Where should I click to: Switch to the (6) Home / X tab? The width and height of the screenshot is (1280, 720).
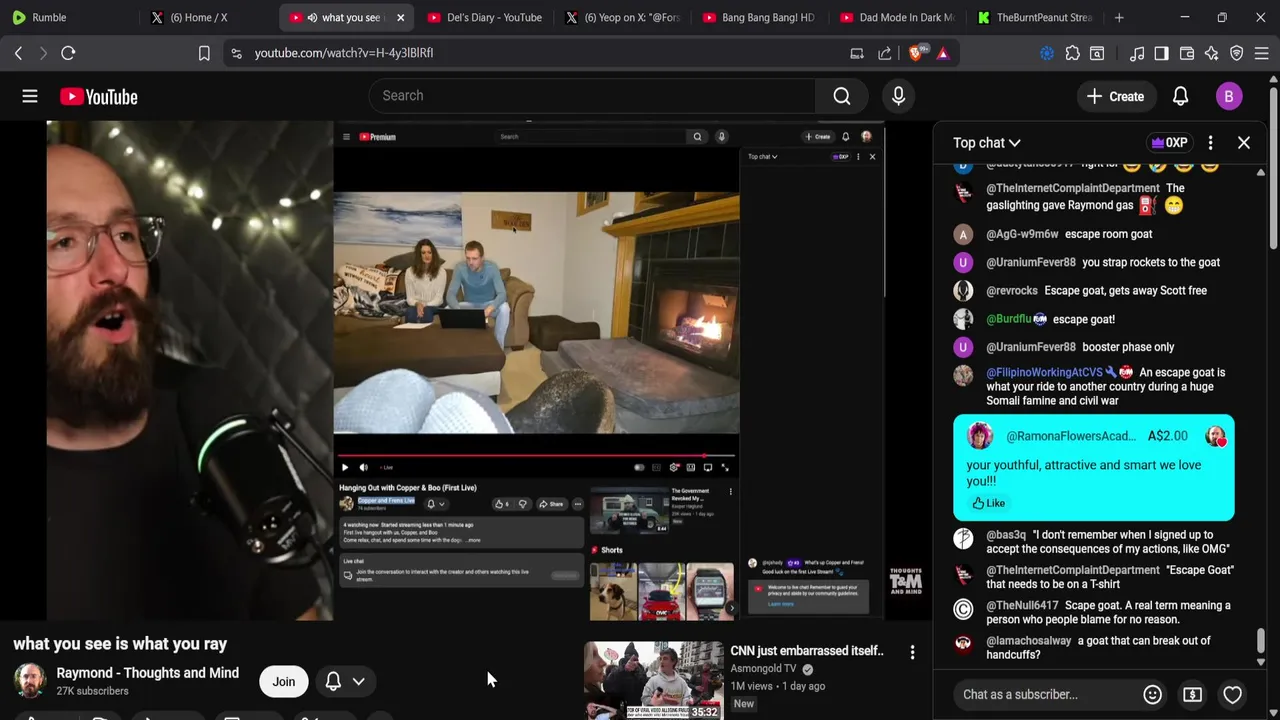208,17
